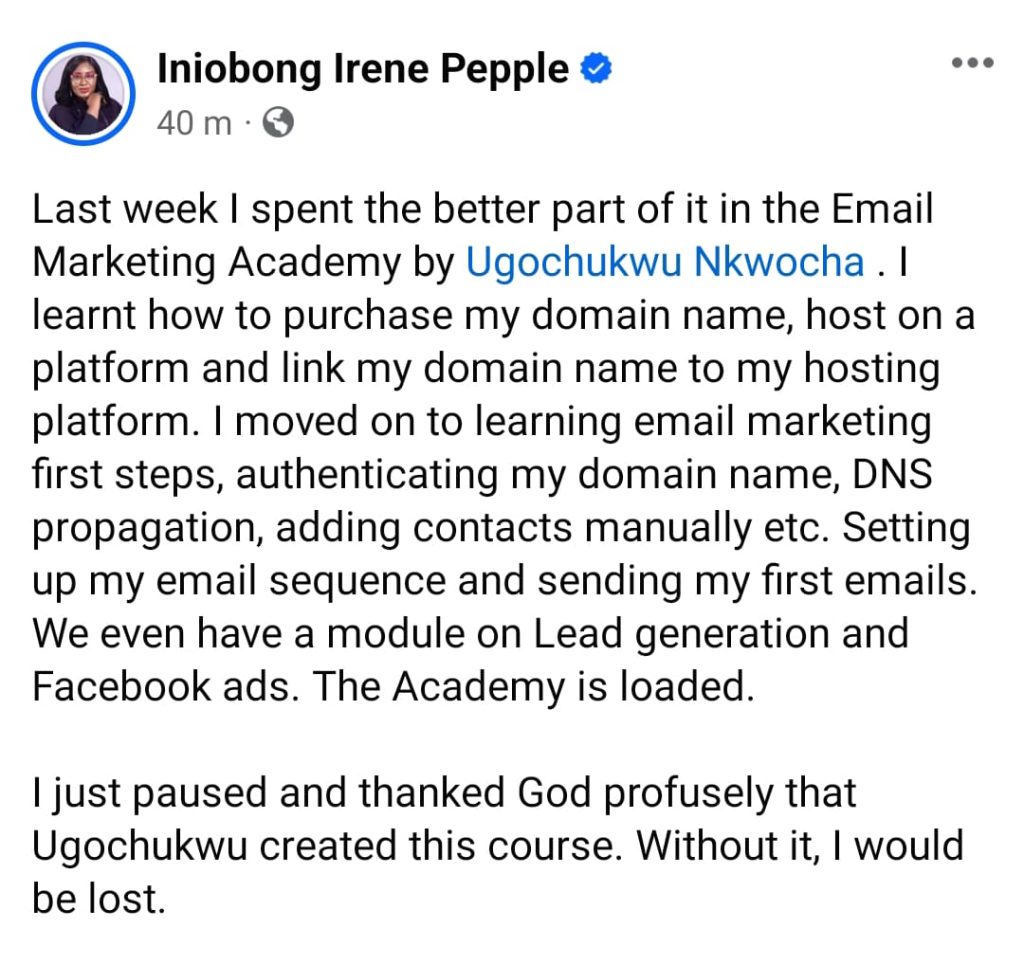Open the Iniobong Irene Pepple profile name
The height and width of the screenshot is (965, 1024).
[x=363, y=69]
